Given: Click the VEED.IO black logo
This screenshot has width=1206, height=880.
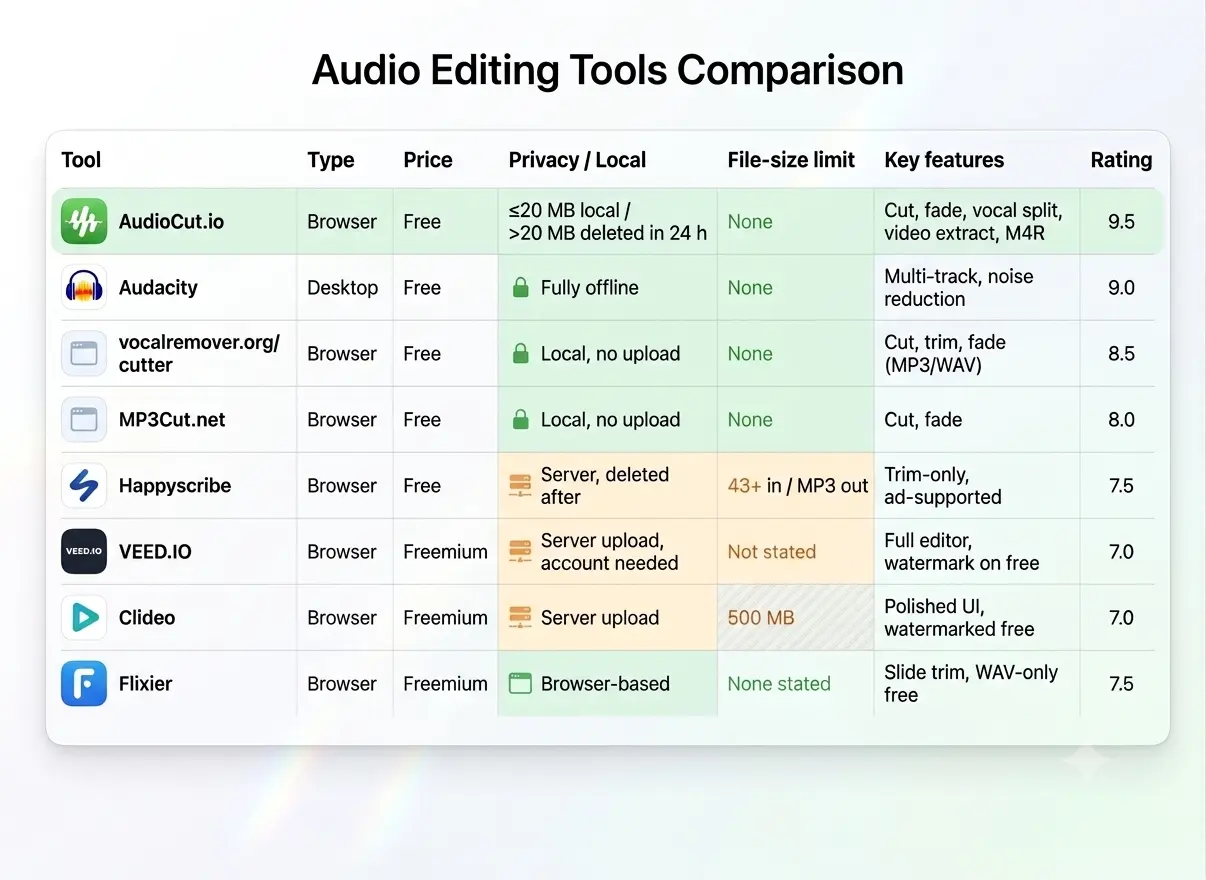Looking at the screenshot, I should tap(84, 552).
